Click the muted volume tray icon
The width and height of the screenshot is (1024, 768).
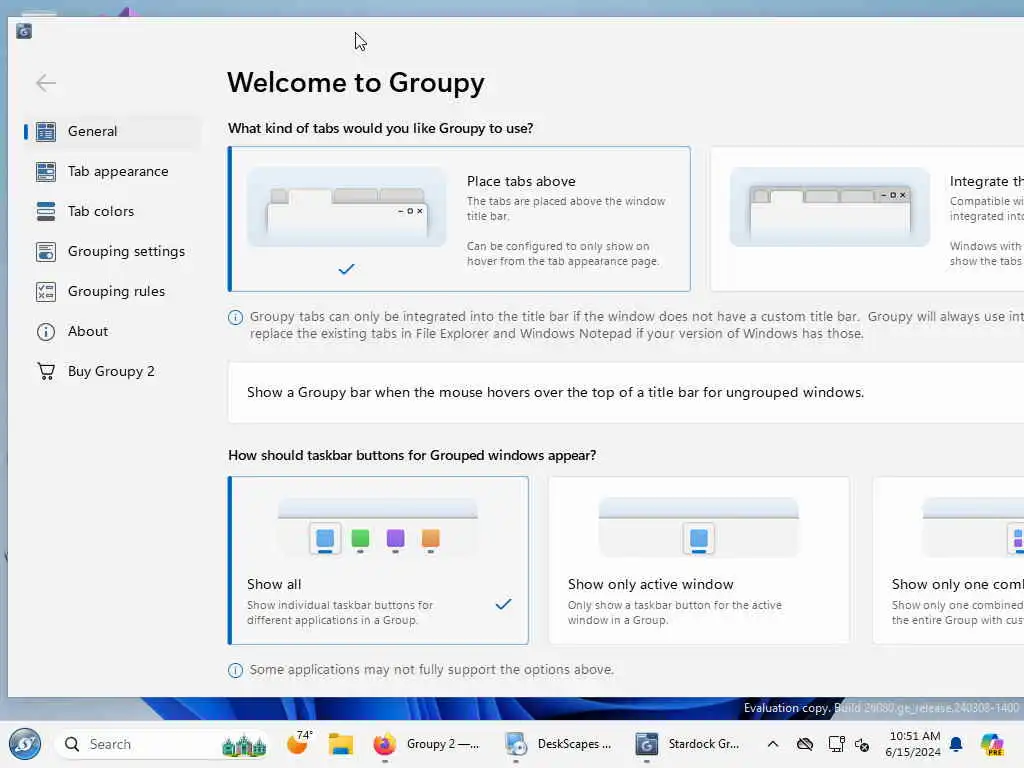(x=862, y=744)
